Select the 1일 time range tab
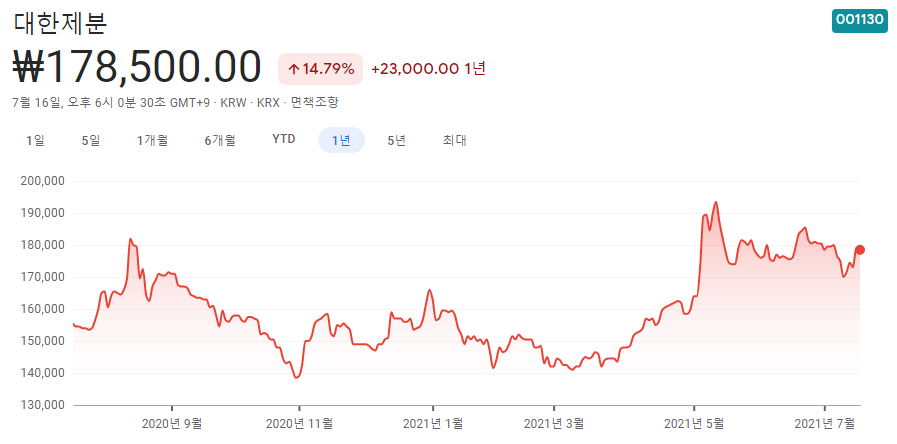Screen dimensions: 897x444 [x=35, y=140]
